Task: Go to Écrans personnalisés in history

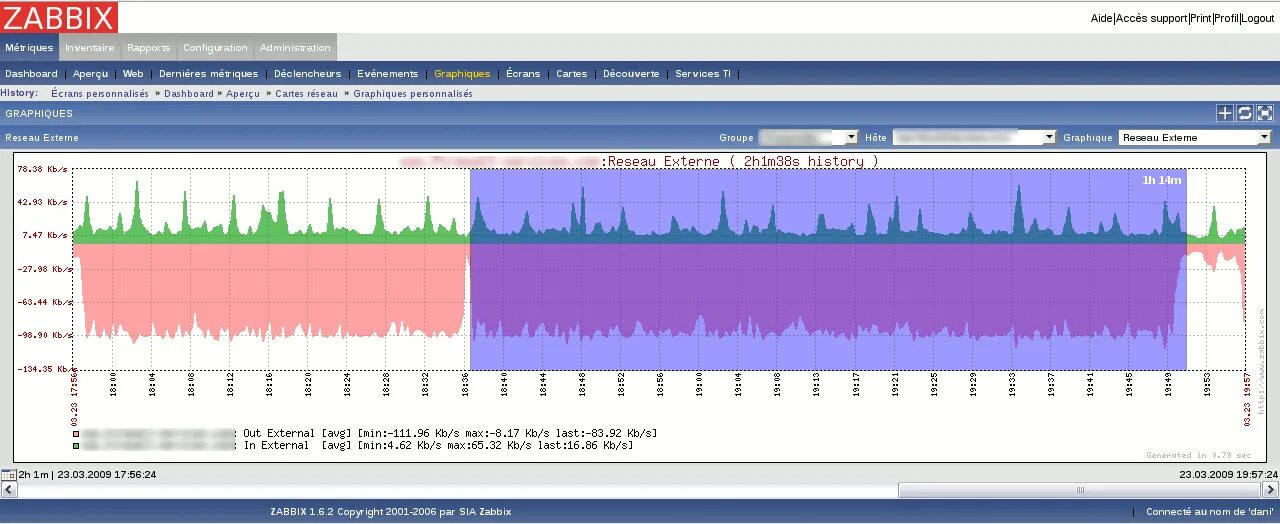Action: (x=100, y=93)
